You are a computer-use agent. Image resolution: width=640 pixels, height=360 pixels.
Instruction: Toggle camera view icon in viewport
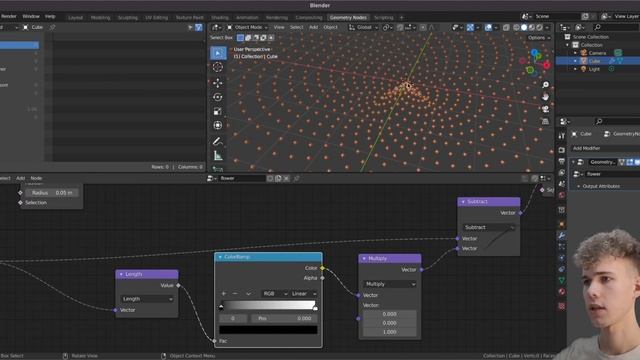coord(545,109)
